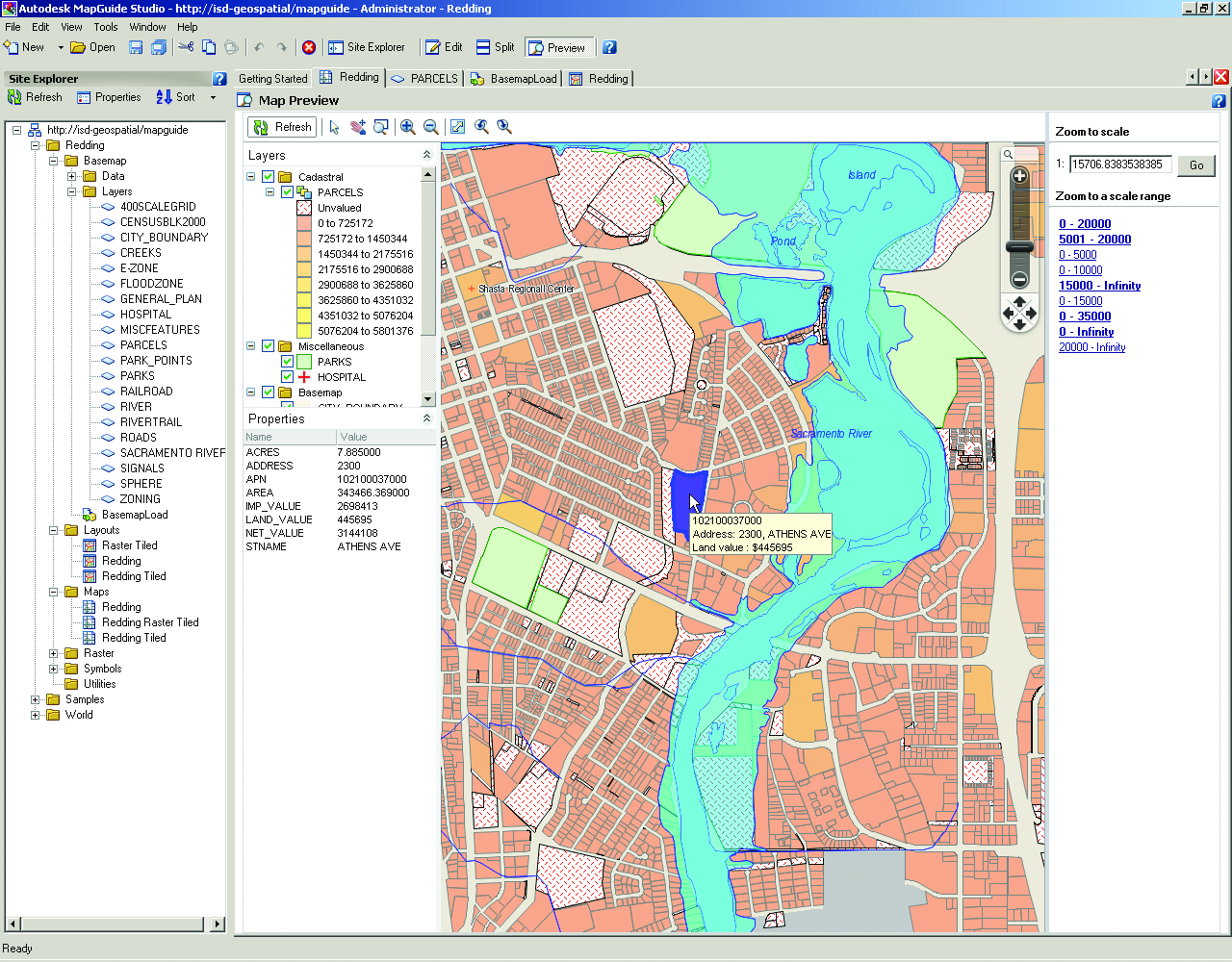Toggle the PARCELS layer checkbox
The image size is (1232, 962).
(287, 192)
